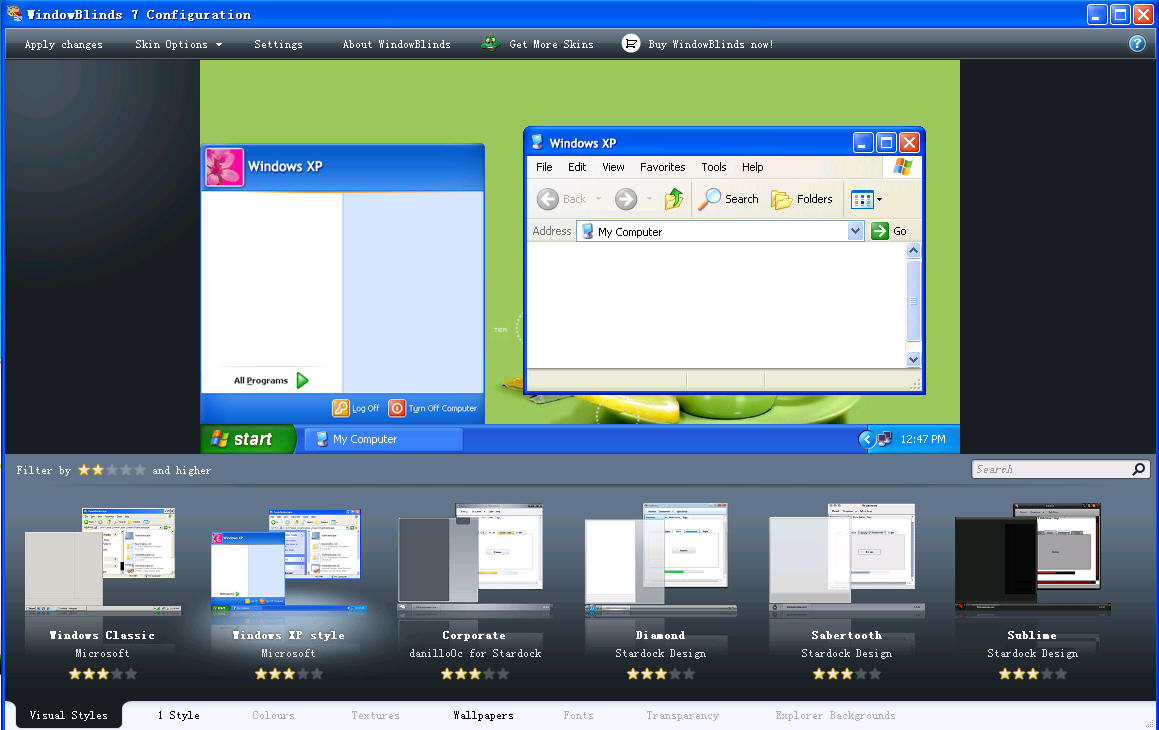Click the magnifier in the skin search box
Viewport: 1159px width, 730px height.
click(1138, 468)
